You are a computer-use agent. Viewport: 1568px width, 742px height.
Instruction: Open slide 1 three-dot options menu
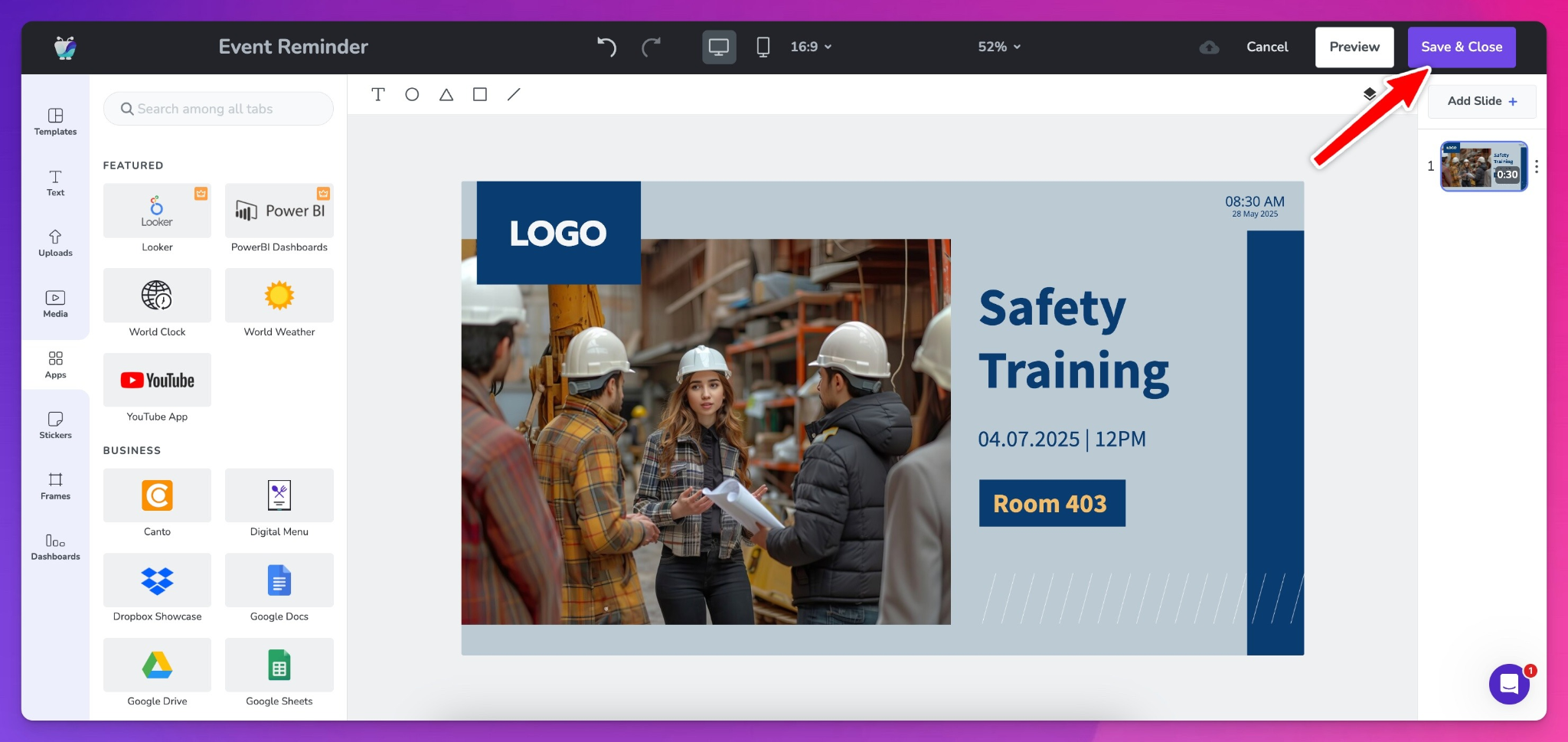point(1536,166)
